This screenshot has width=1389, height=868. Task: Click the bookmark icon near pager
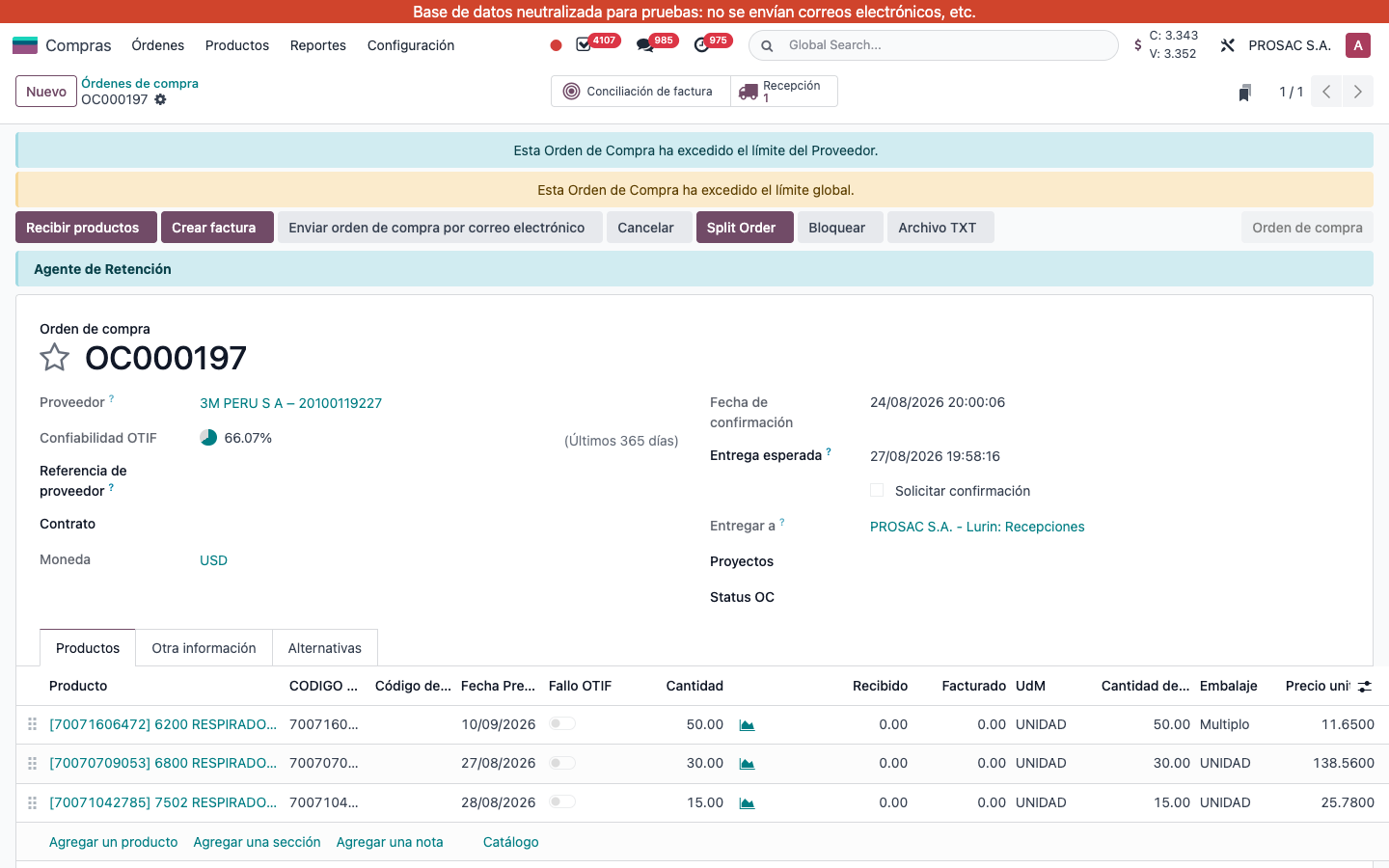click(x=1245, y=93)
